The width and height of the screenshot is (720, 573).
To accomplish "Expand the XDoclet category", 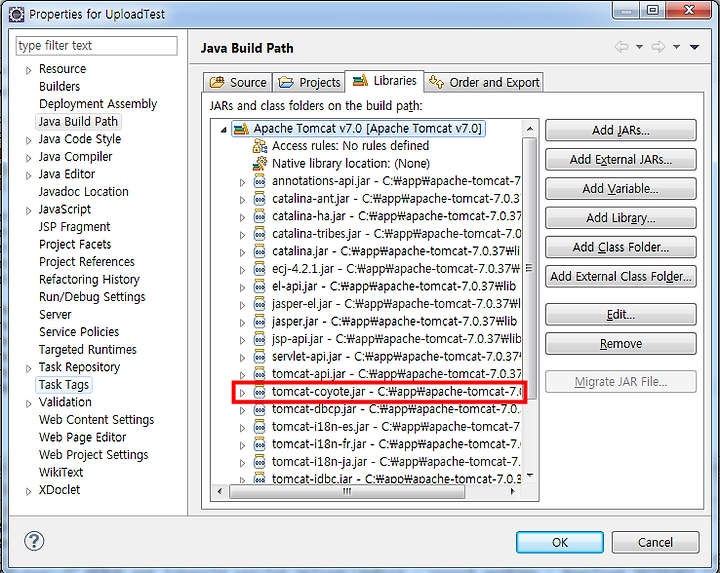I will pyautogui.click(x=28, y=491).
